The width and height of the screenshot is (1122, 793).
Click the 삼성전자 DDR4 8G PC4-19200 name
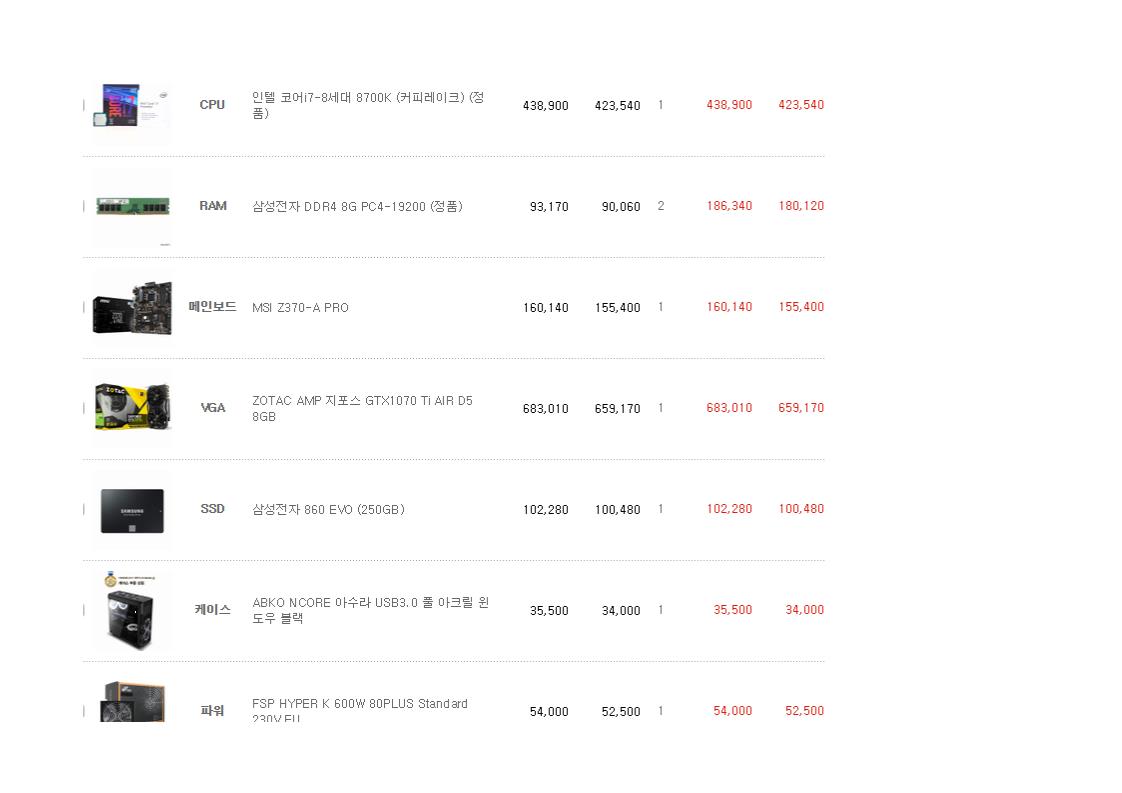[356, 207]
